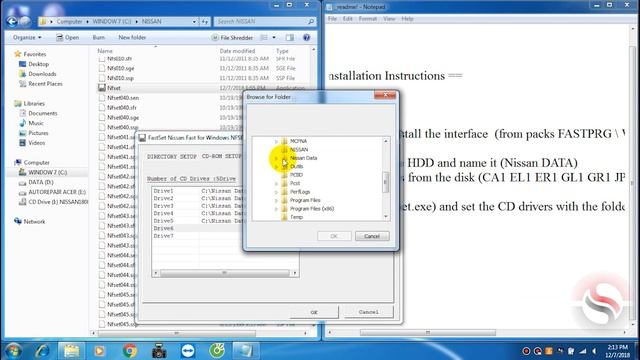Refresh the Explorer address bar
This screenshot has height=360, width=640.
coord(205,21)
